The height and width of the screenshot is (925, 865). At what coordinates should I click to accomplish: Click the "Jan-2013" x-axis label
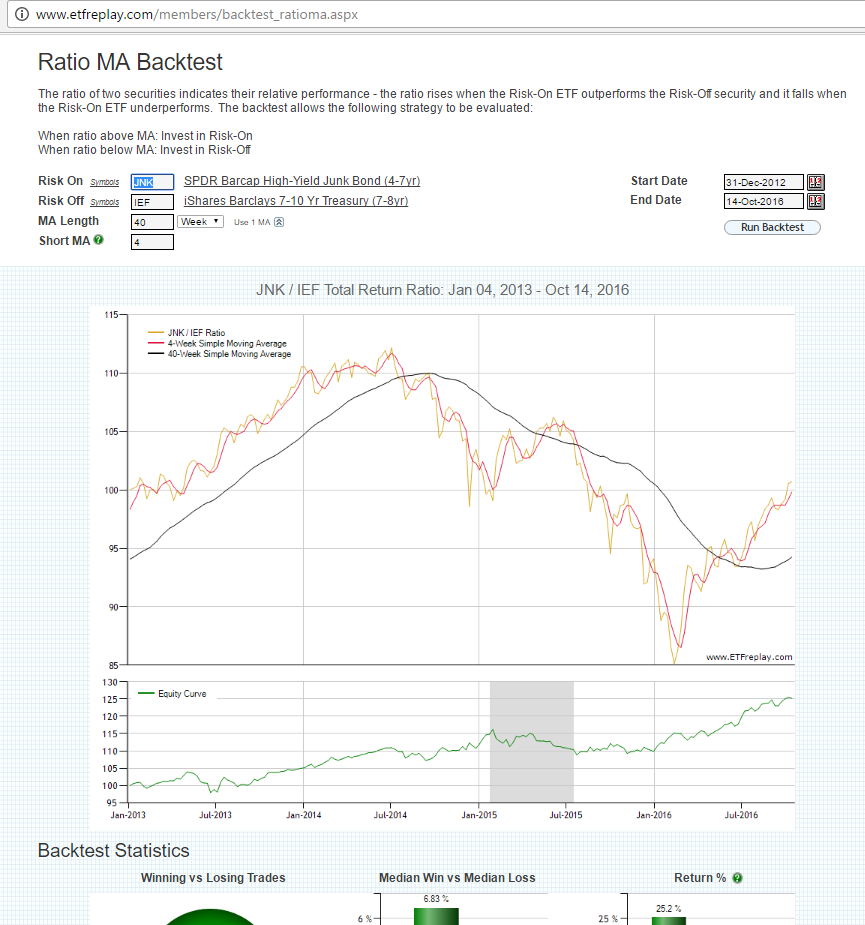pos(128,815)
